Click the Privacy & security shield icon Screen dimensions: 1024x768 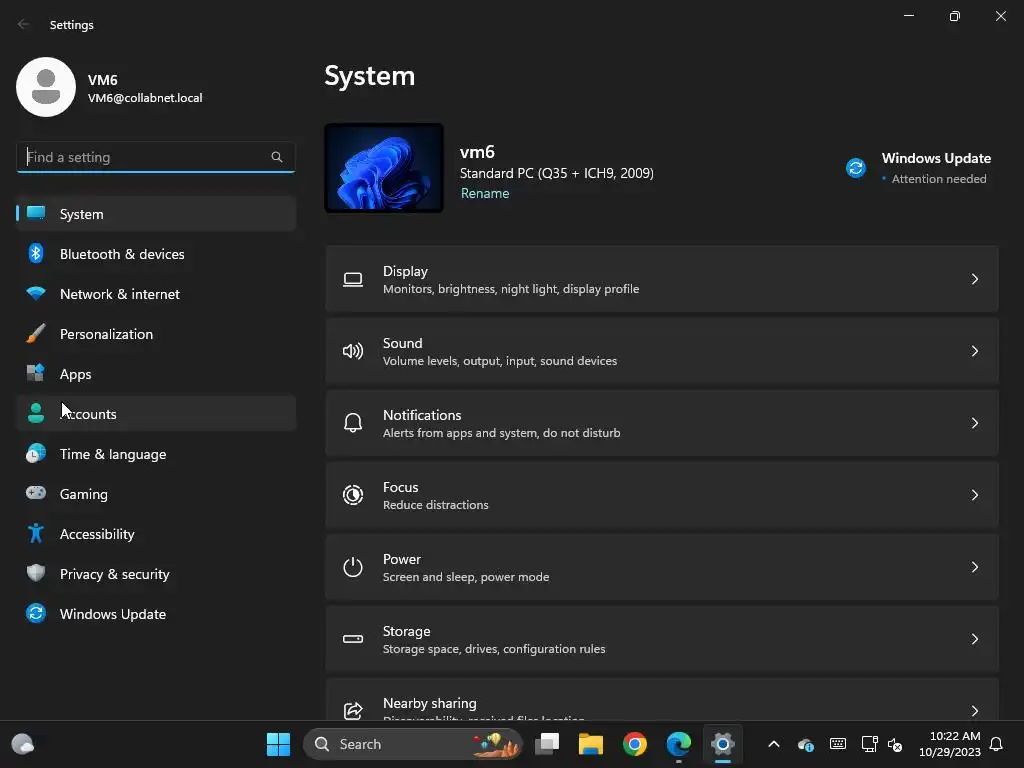(x=36, y=573)
